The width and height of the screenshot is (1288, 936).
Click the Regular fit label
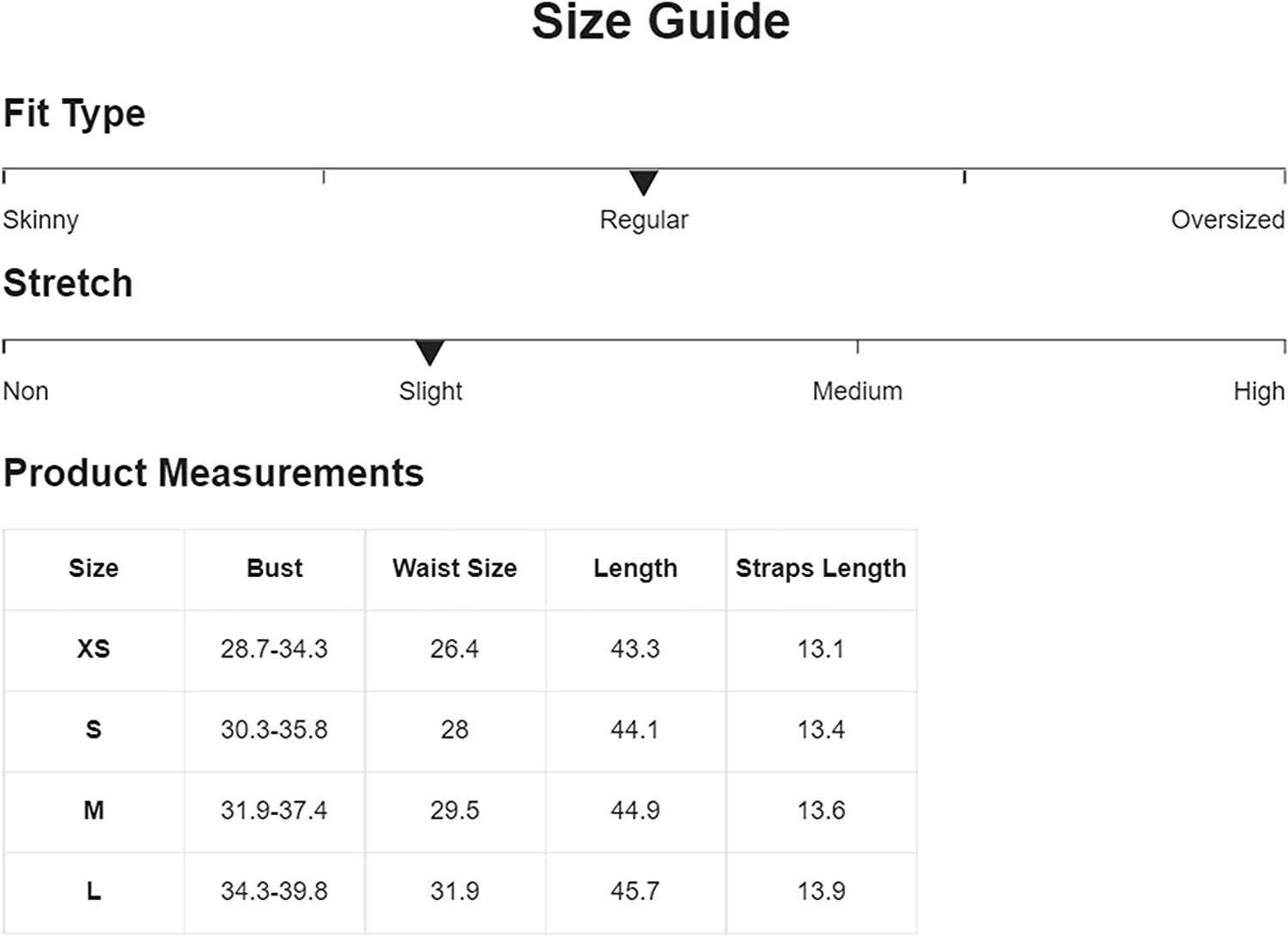(x=643, y=220)
